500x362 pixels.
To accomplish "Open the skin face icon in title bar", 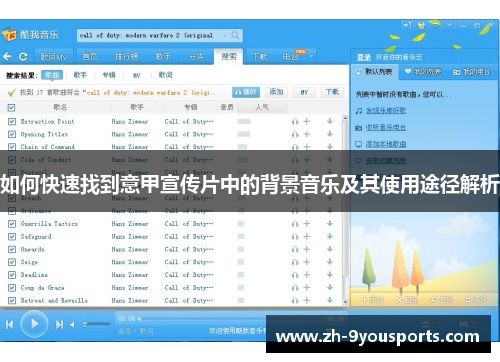I will pyautogui.click(x=421, y=25).
